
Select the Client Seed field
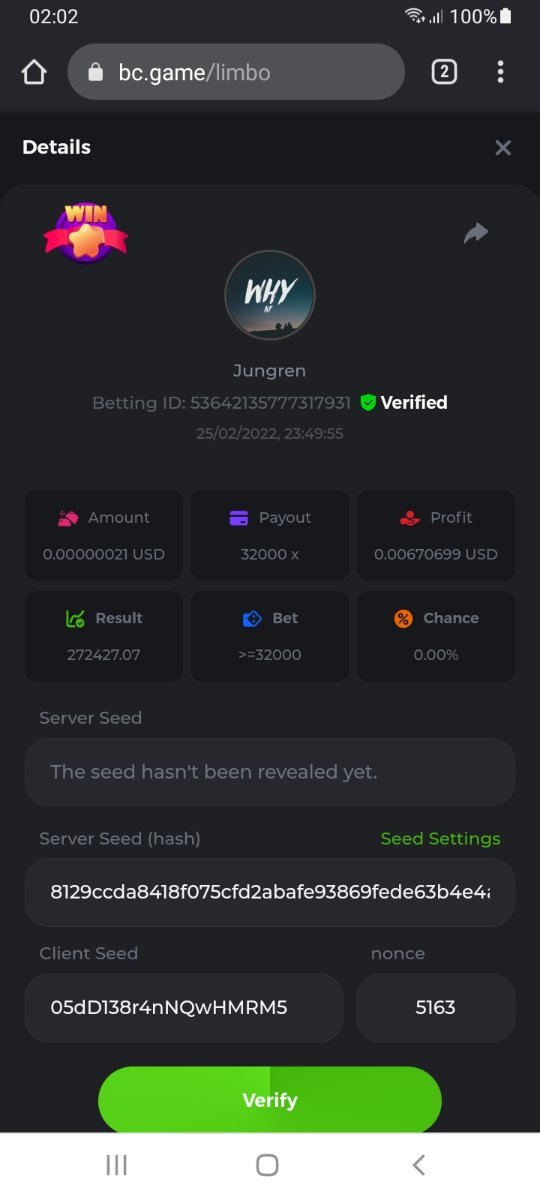coord(184,1008)
